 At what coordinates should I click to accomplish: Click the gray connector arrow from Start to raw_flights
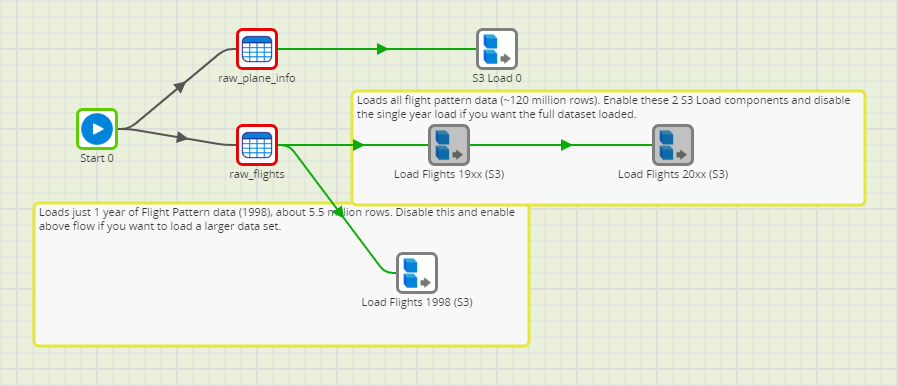point(182,137)
